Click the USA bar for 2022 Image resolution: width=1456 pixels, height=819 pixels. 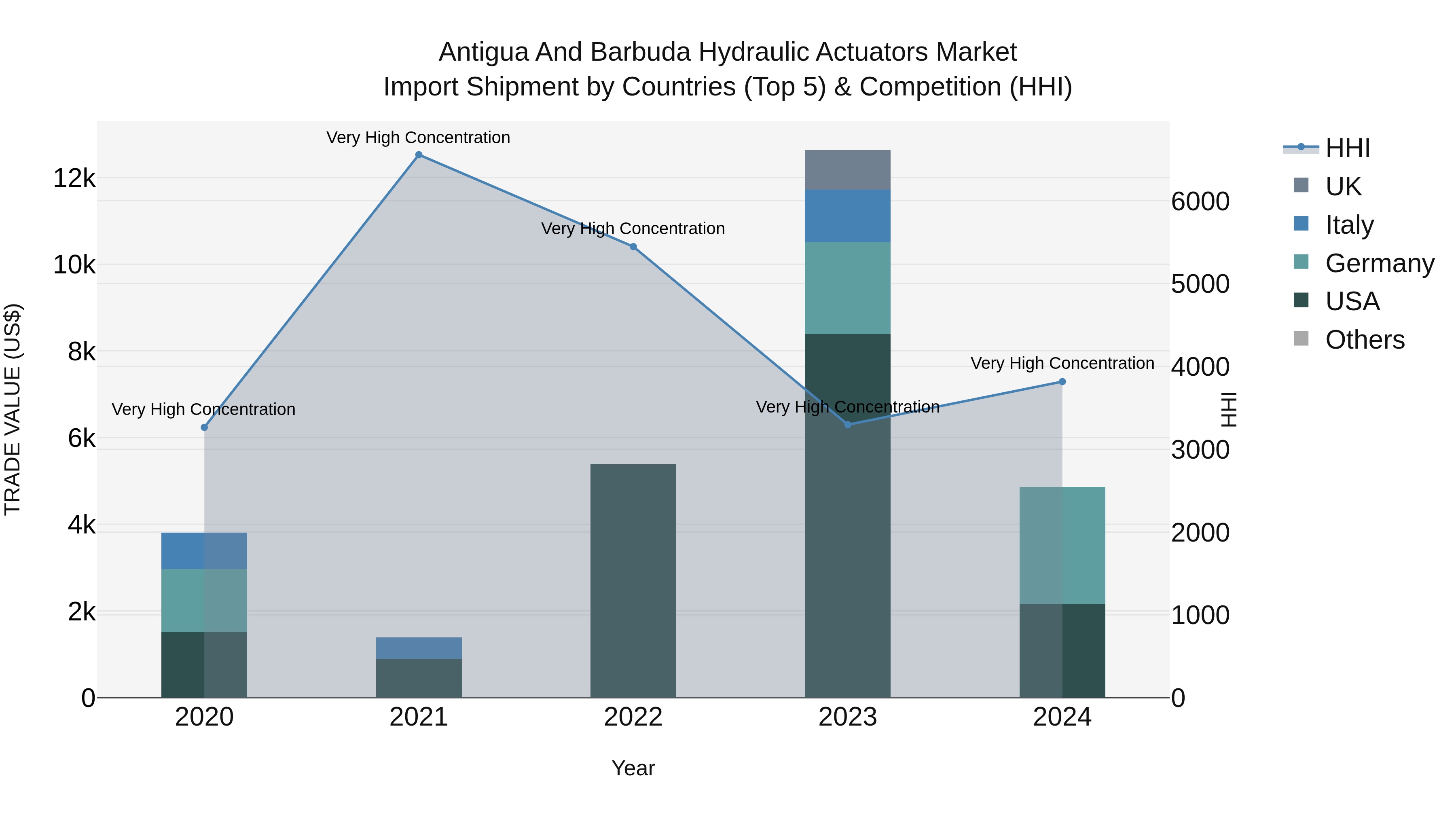click(x=633, y=580)
